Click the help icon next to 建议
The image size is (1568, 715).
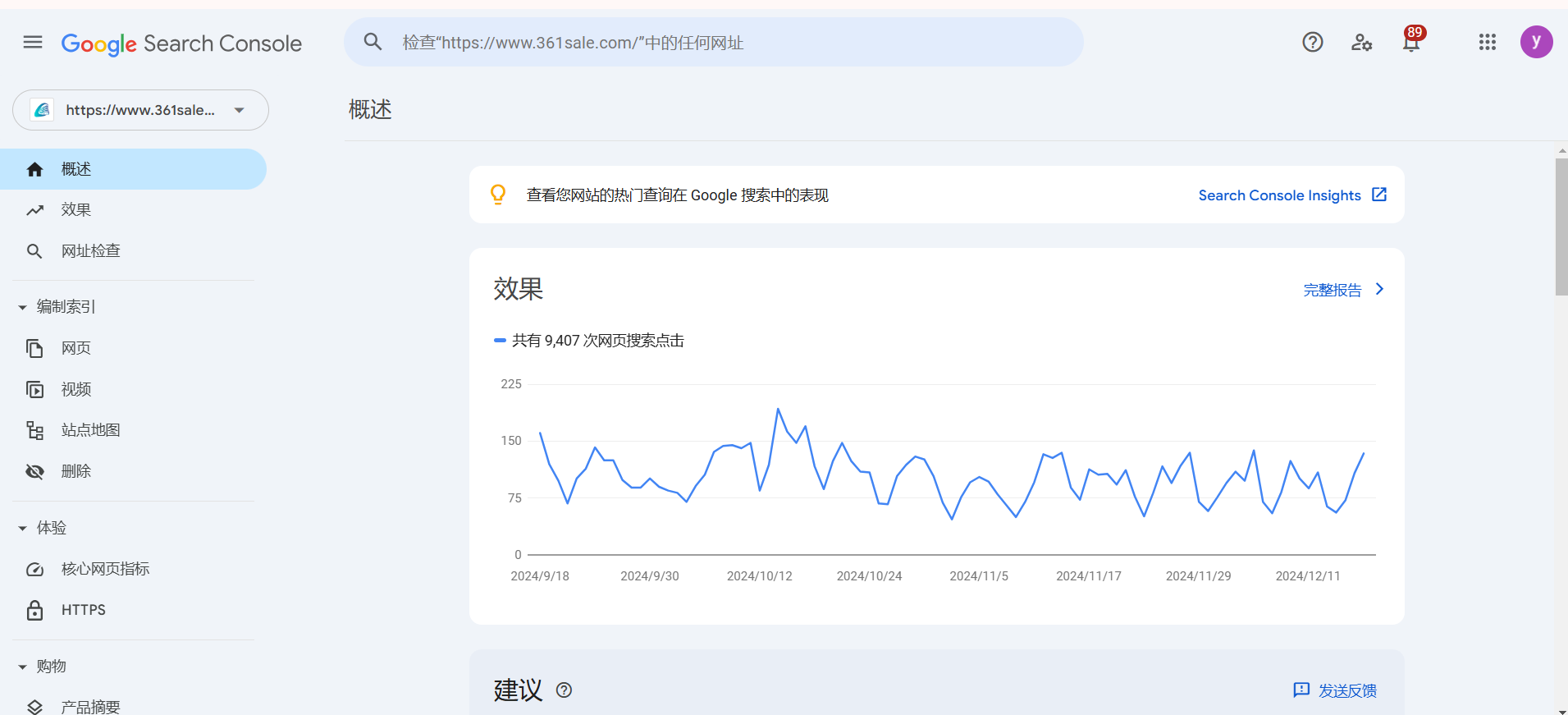point(564,690)
